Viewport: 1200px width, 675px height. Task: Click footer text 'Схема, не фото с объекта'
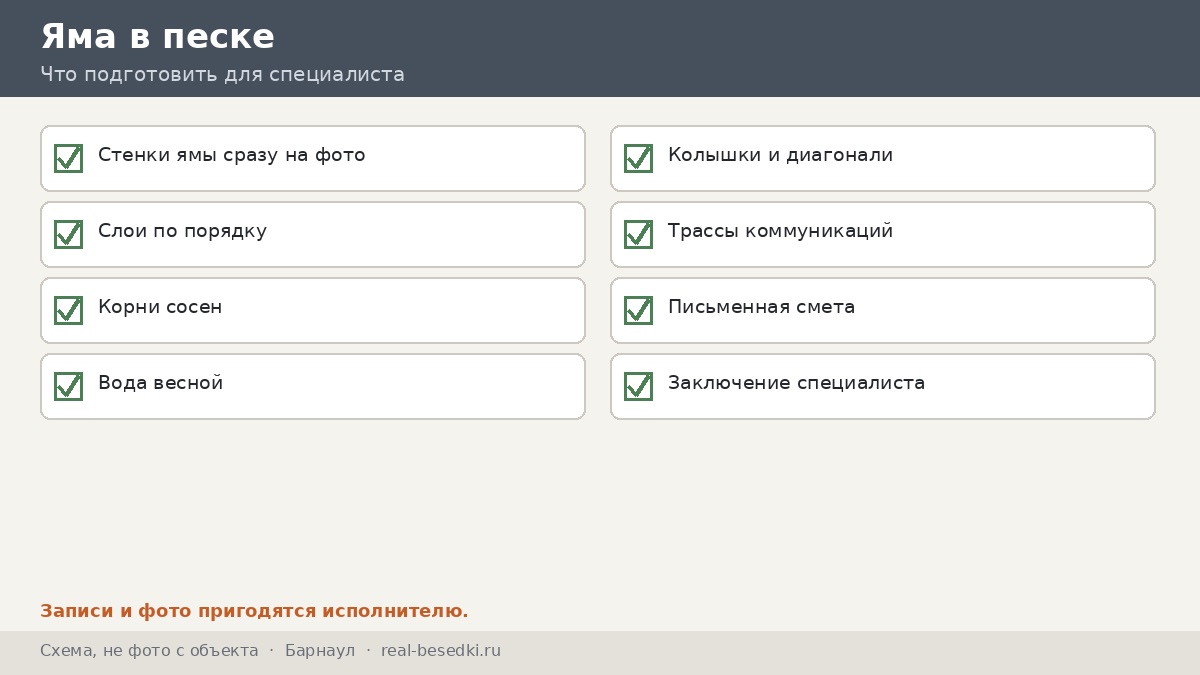point(149,651)
